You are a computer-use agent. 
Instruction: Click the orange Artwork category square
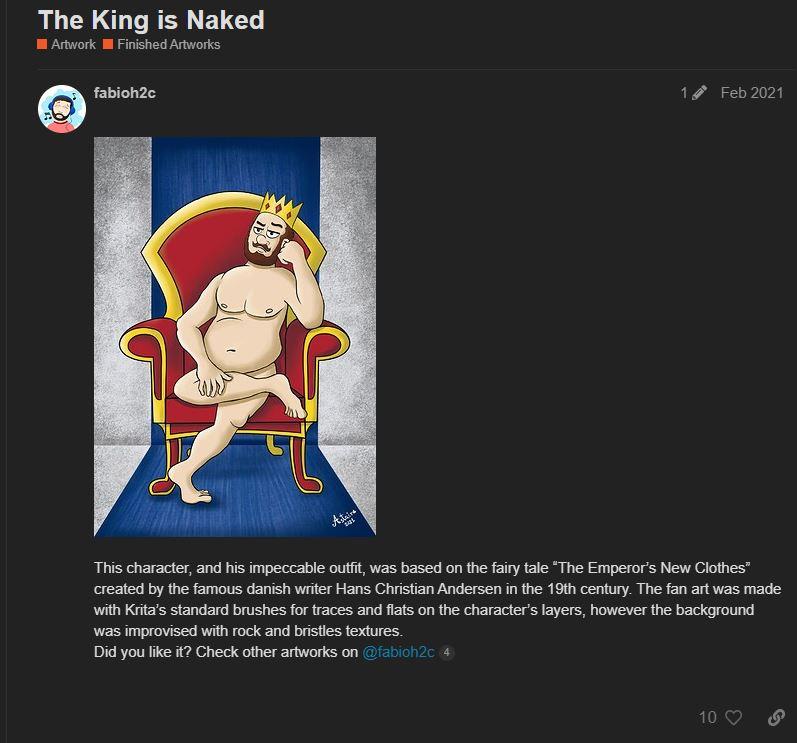click(42, 44)
